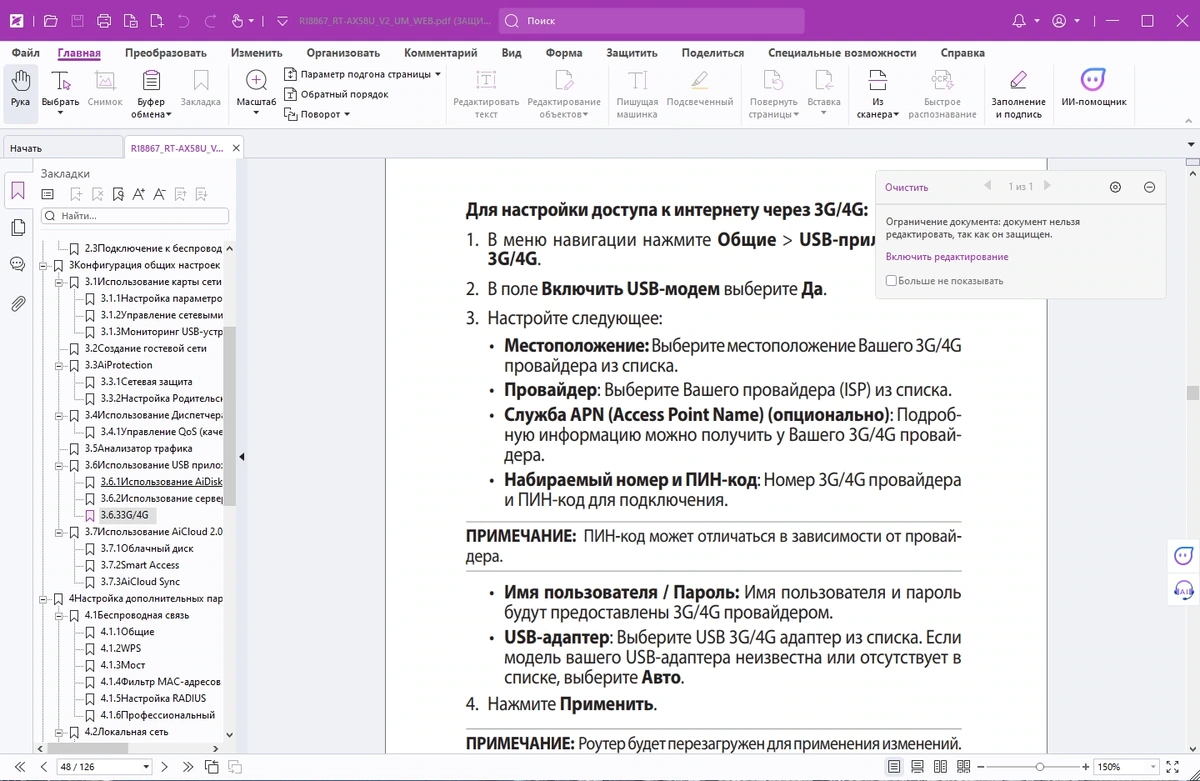Viewport: 1200px width, 781px height.
Task: Click the find current bookmark icon
Action: pyautogui.click(x=119, y=194)
